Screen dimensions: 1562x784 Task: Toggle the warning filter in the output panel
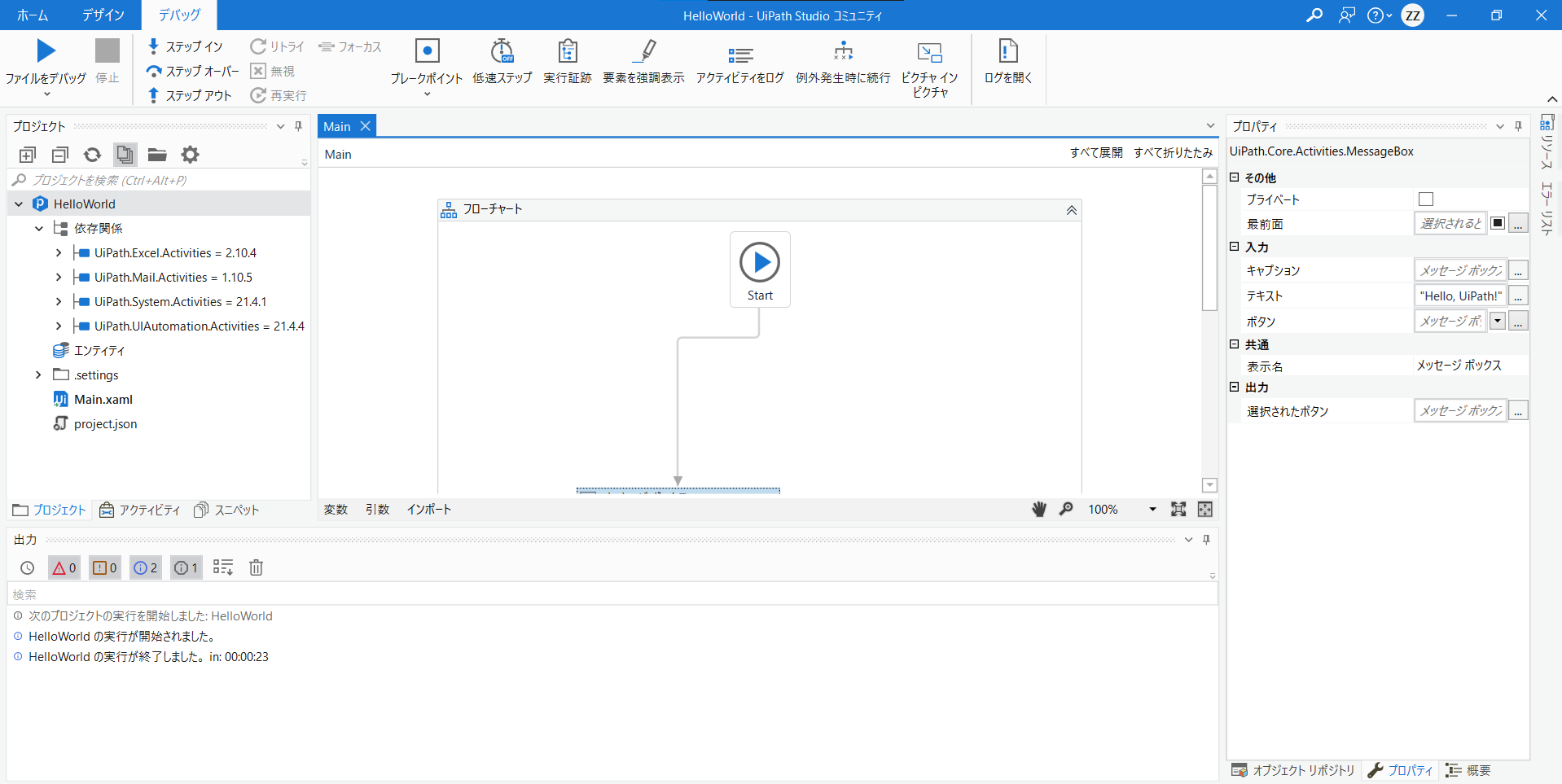coord(105,567)
